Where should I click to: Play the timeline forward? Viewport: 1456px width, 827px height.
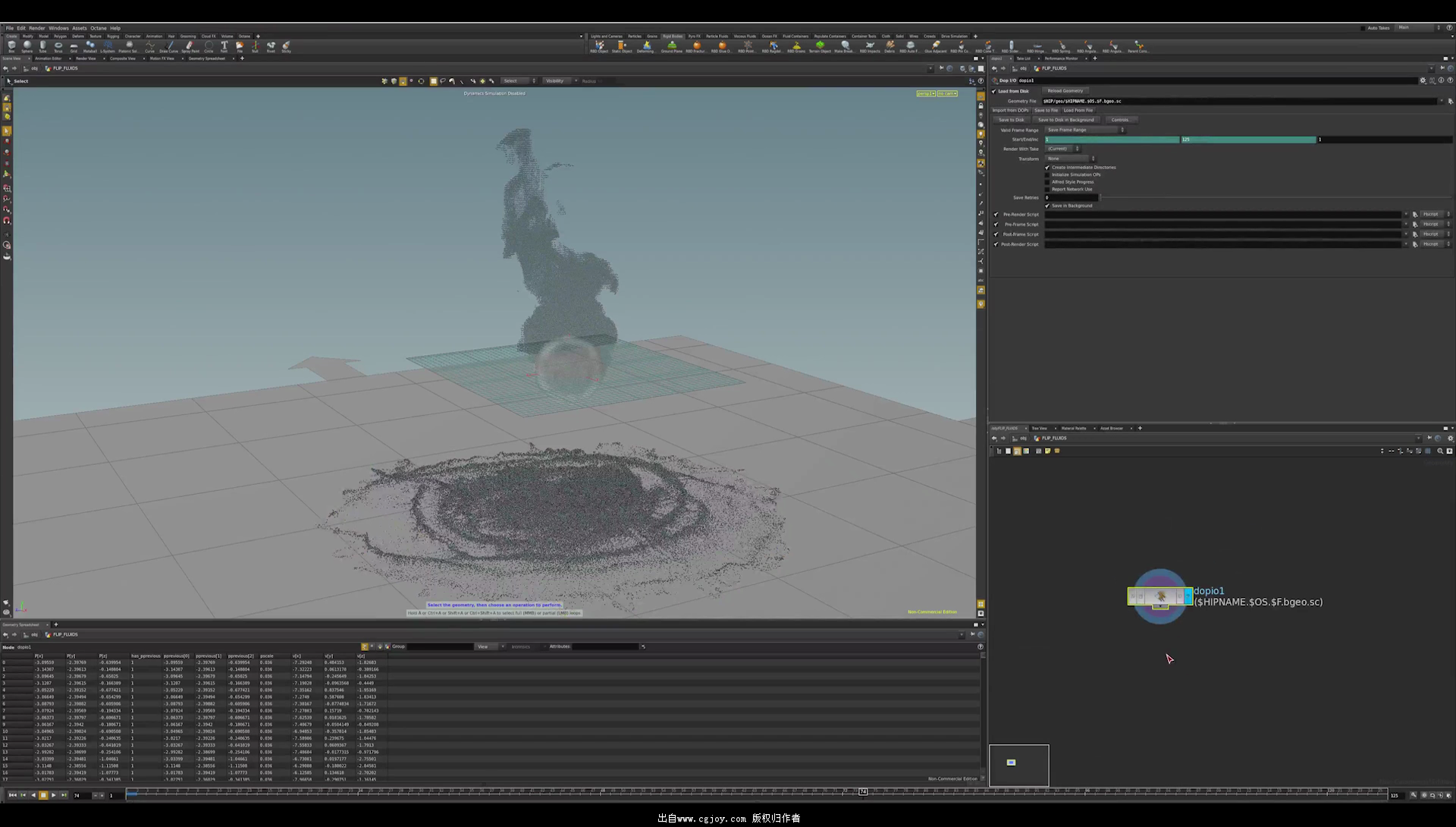53,795
